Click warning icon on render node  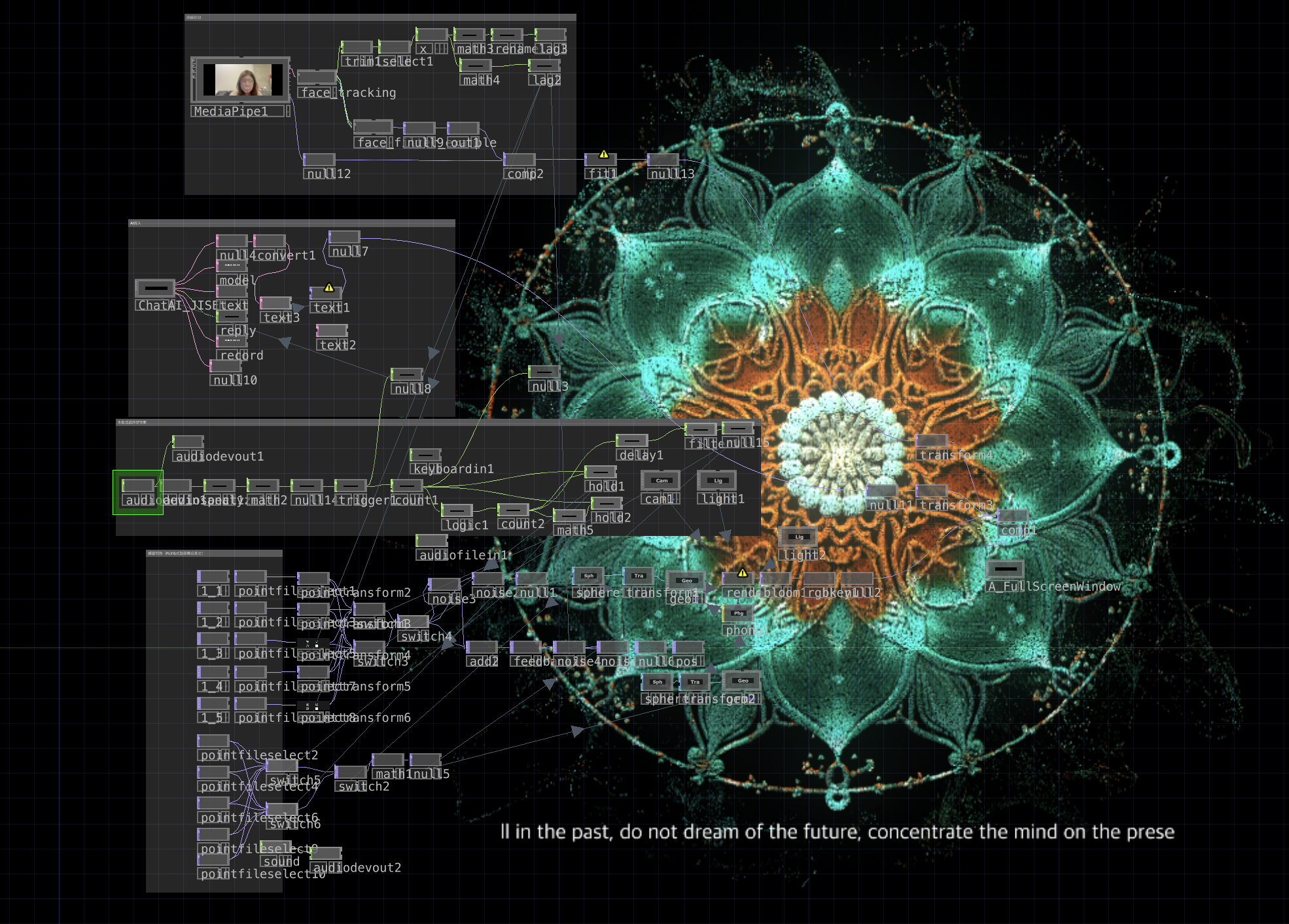[x=742, y=573]
